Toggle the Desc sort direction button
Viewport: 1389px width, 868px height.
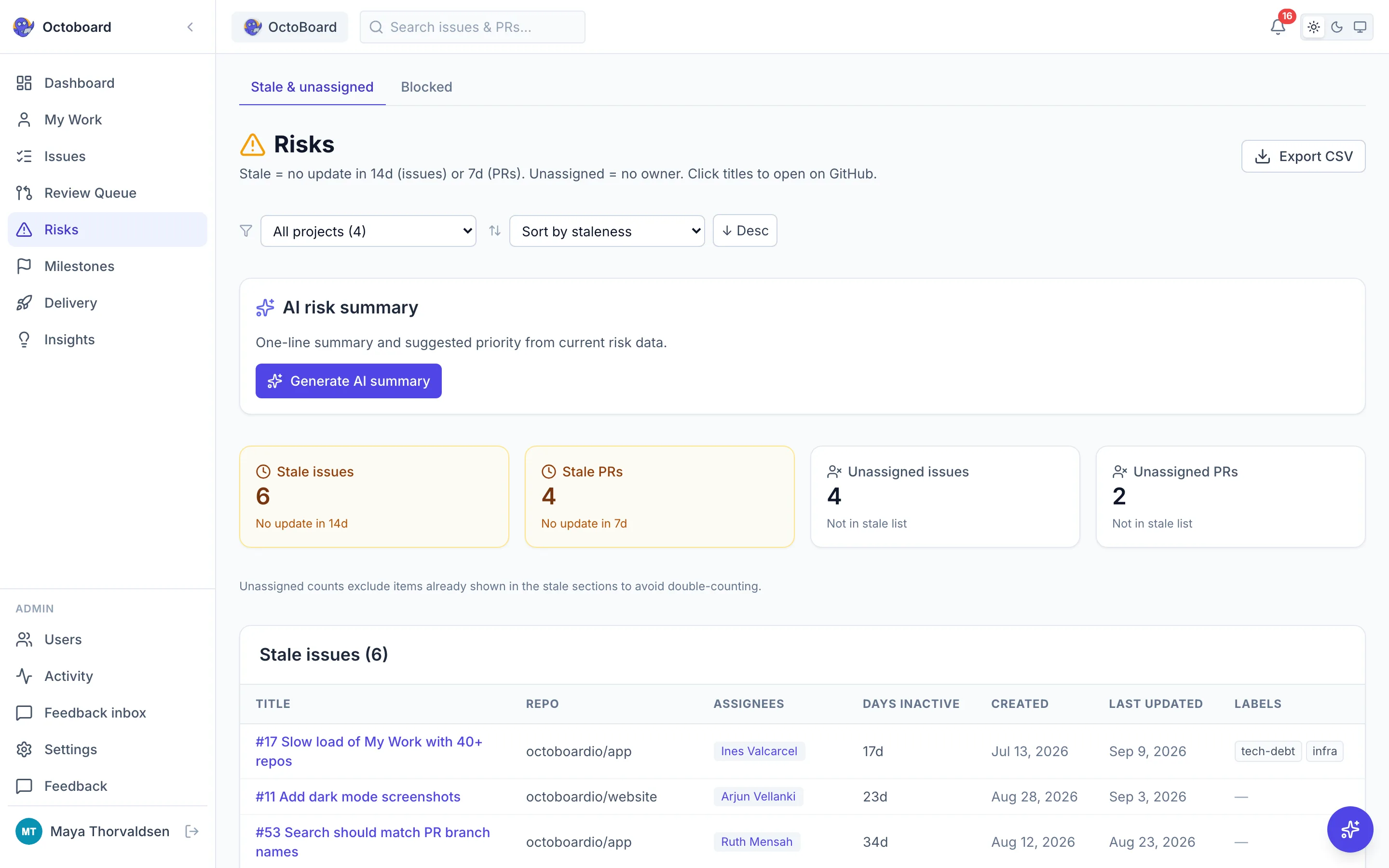tap(745, 231)
